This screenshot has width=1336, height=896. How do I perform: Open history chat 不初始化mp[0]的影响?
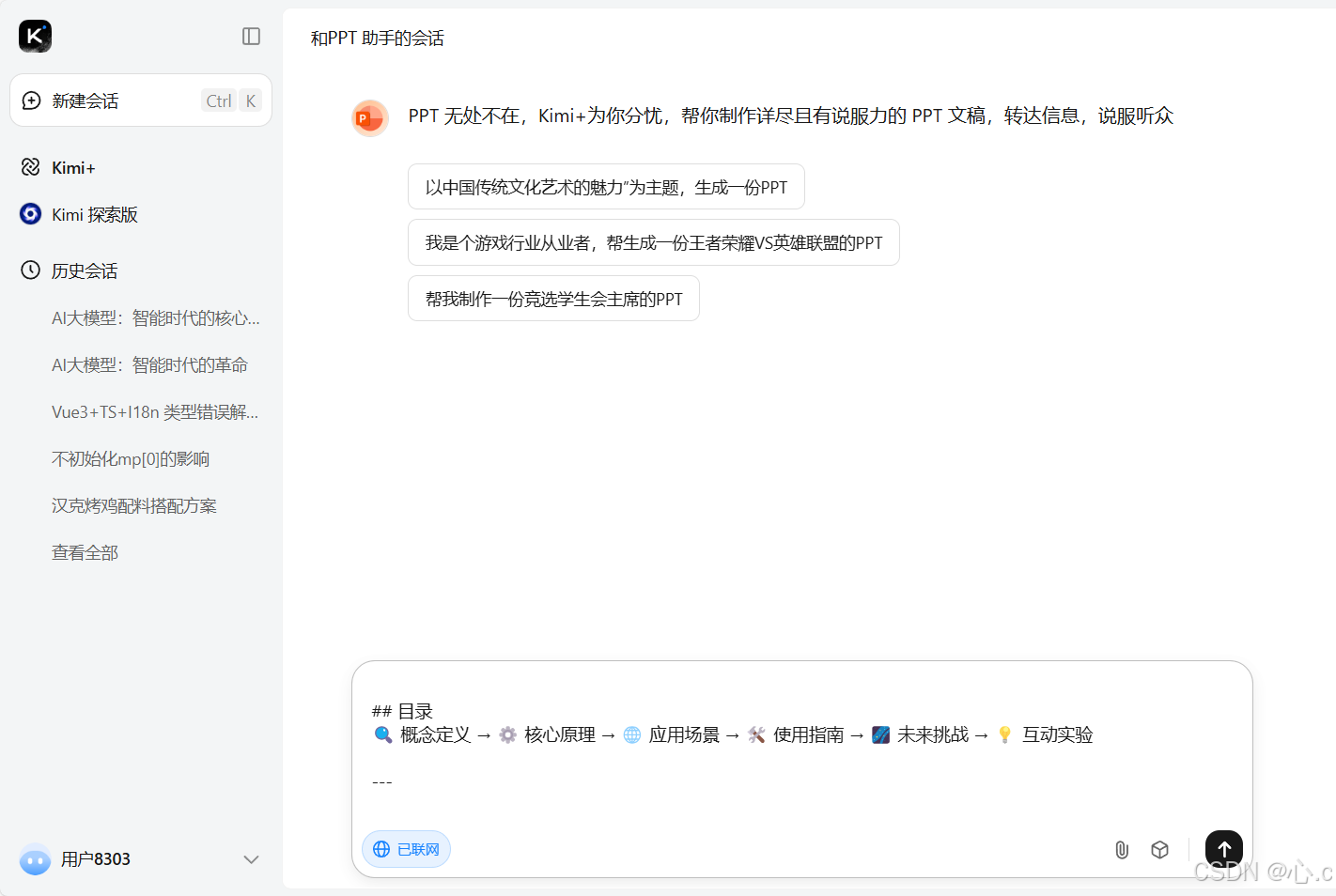(x=131, y=458)
